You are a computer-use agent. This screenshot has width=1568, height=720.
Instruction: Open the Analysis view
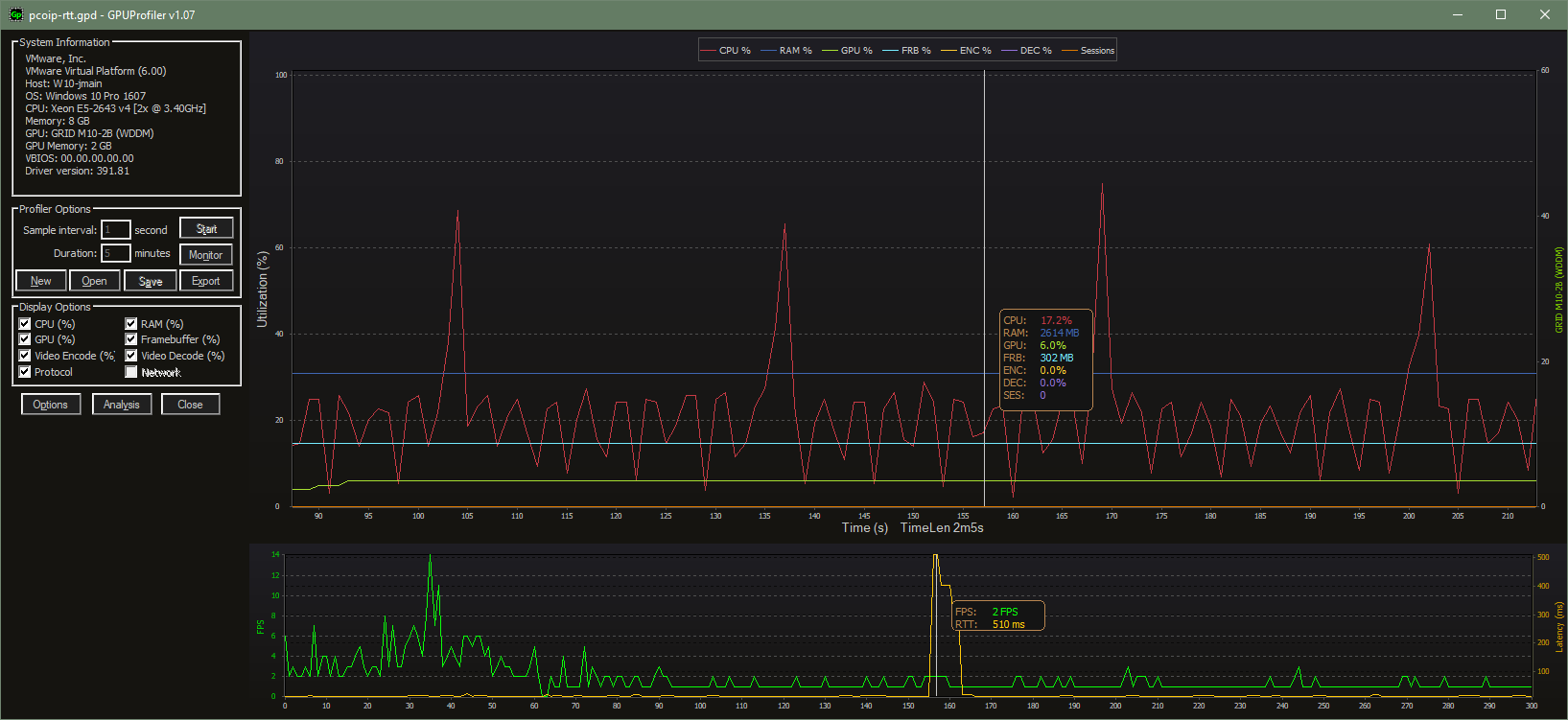coord(122,405)
